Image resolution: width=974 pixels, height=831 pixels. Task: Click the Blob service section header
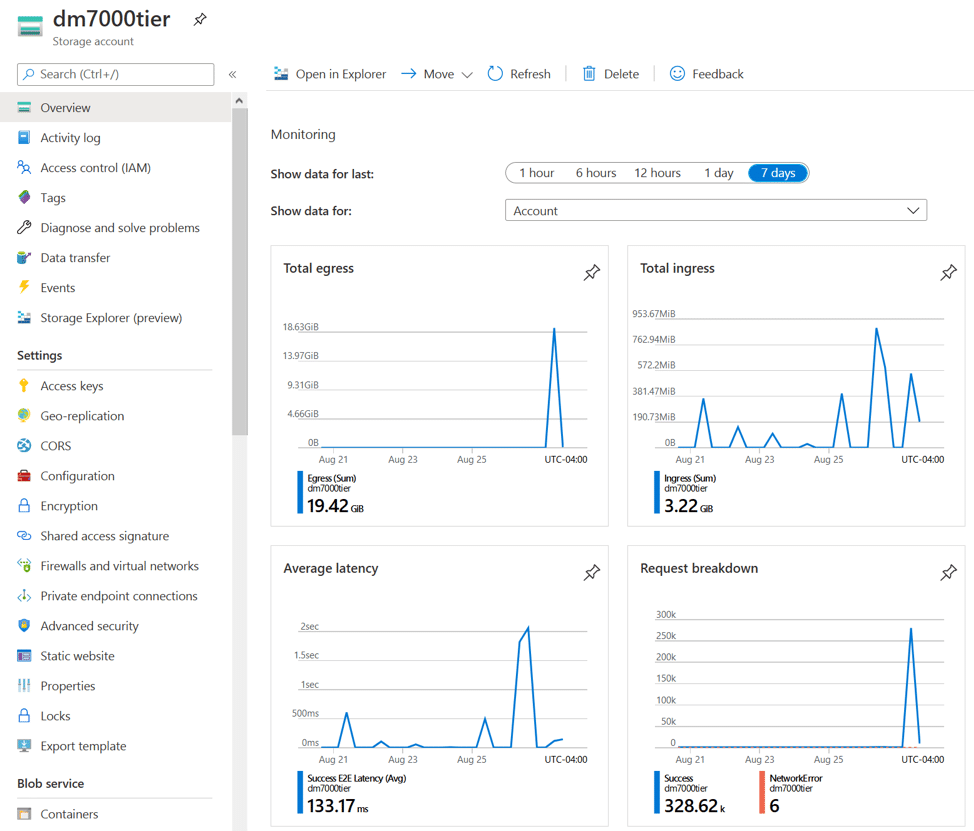[x=51, y=783]
